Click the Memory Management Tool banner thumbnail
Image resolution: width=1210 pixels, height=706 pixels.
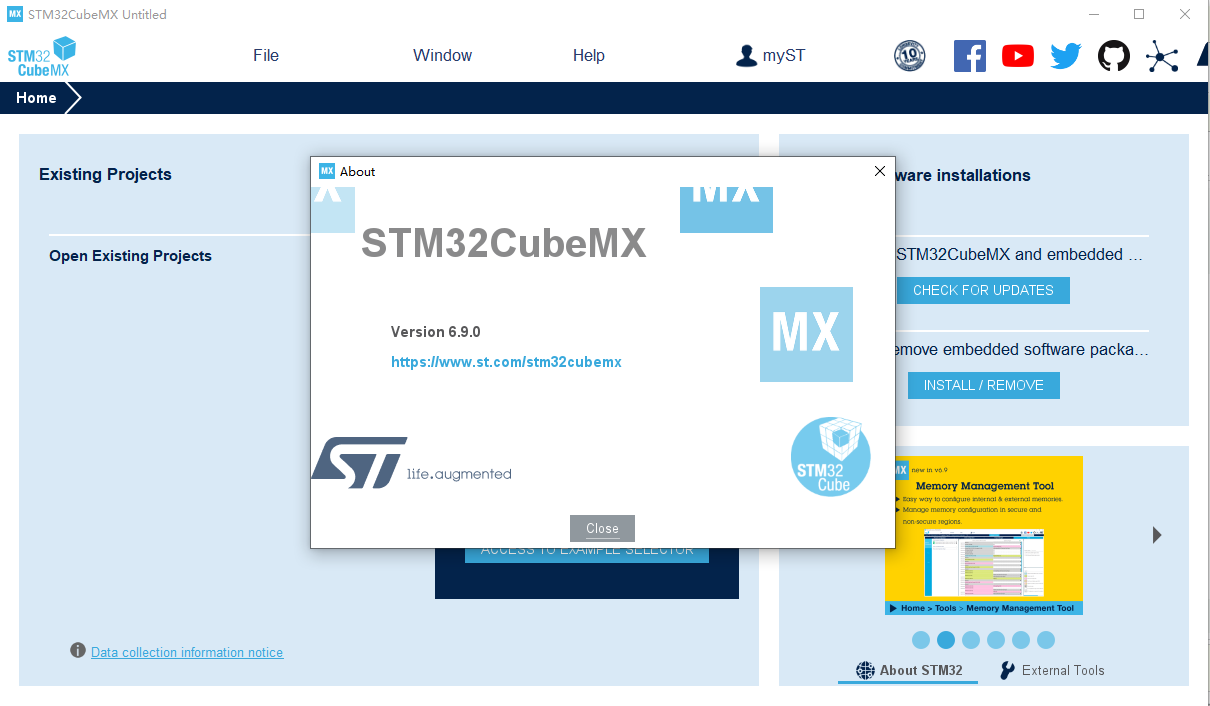(983, 535)
